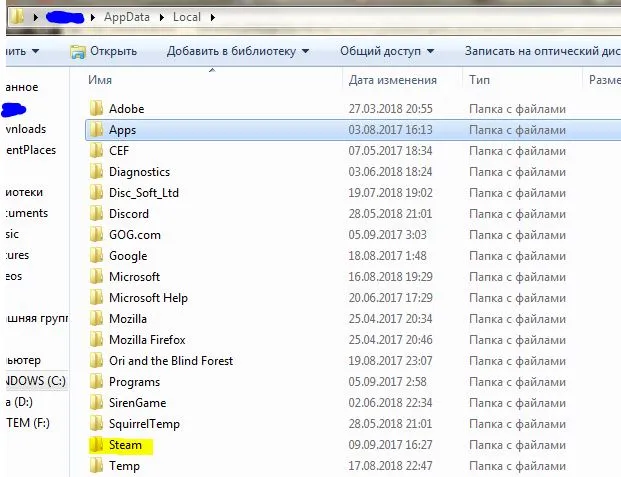The width and height of the screenshot is (621, 477).
Task: Click the Steam folder icon
Action: pyautogui.click(x=96, y=445)
